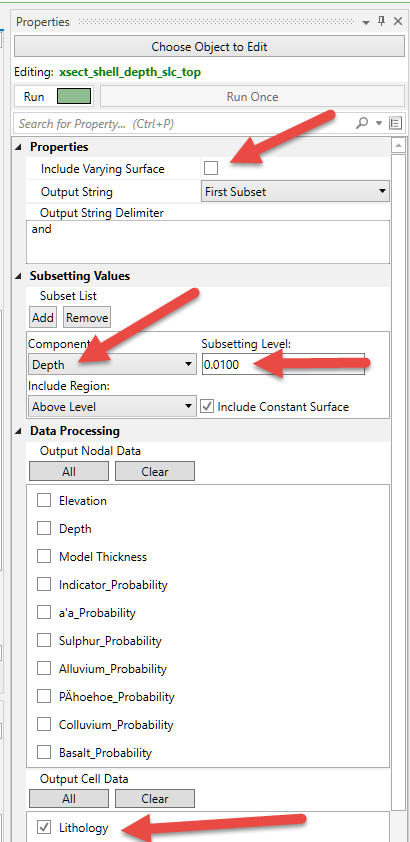The height and width of the screenshot is (842, 410).
Task: Uncheck Include Constant Surface
Action: click(x=207, y=407)
